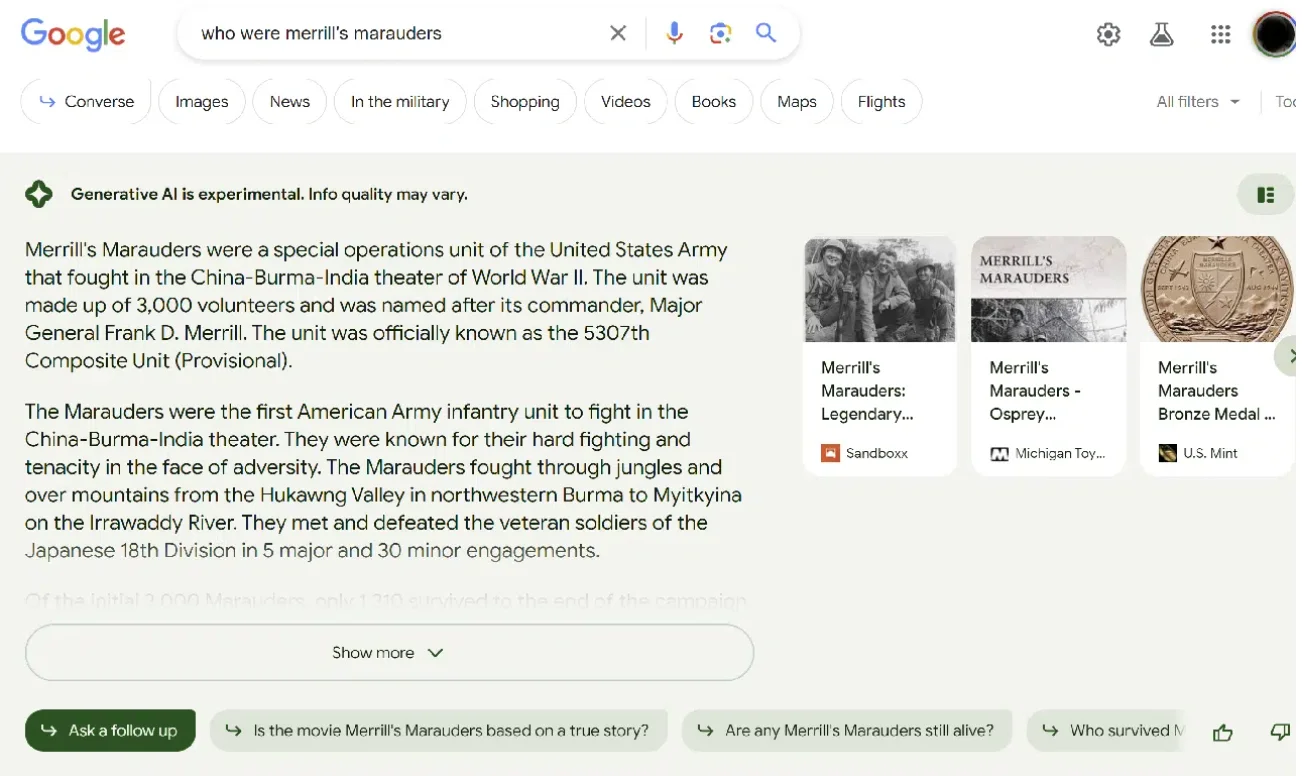Screen dimensions: 1304x776
Task: Switch to the Images results tab
Action: 201,101
